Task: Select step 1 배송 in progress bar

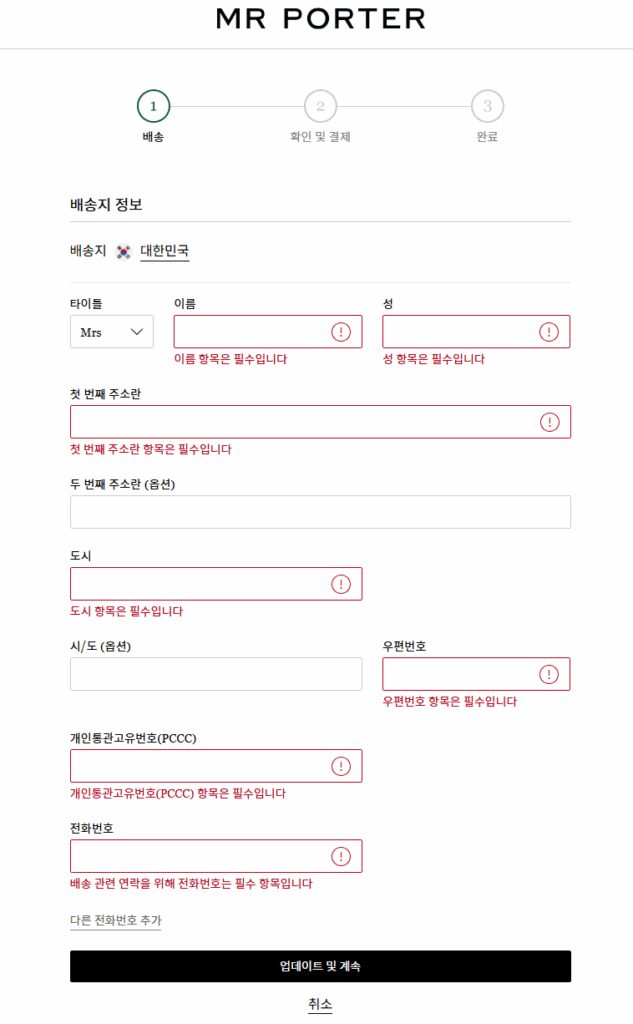Action: tap(153, 106)
